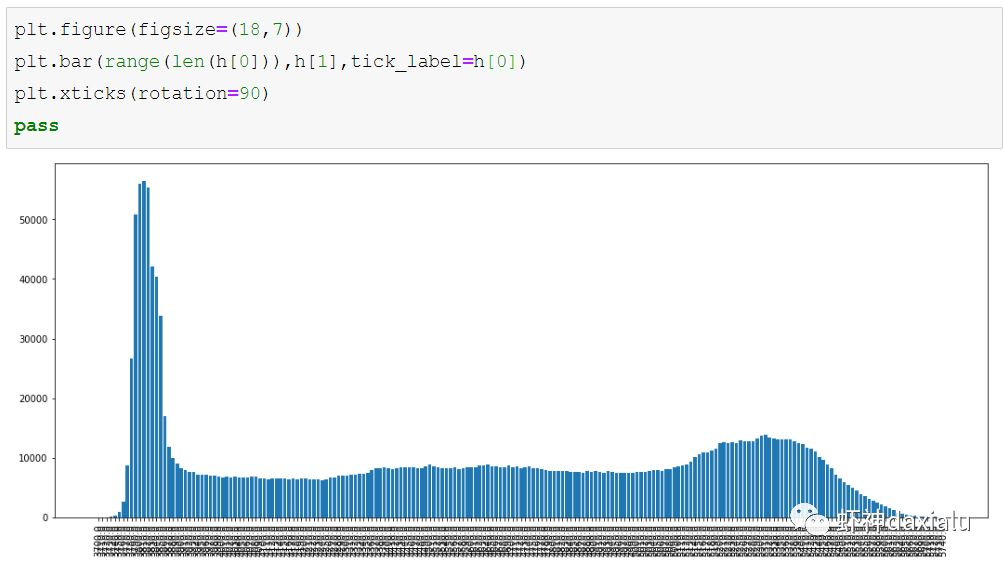Image resolution: width=1004 pixels, height=566 pixels.
Task: Click the plt.bar code line
Action: coord(270,61)
